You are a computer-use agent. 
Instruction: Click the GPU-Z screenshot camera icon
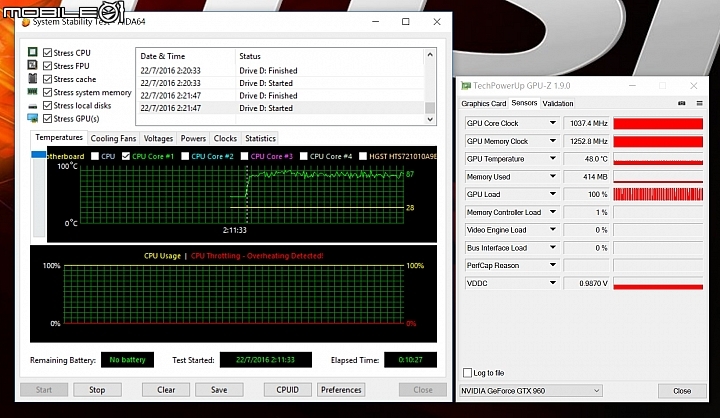pos(682,103)
